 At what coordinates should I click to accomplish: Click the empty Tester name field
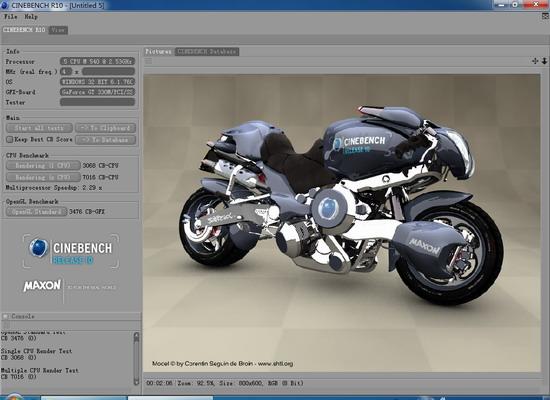[x=98, y=102]
